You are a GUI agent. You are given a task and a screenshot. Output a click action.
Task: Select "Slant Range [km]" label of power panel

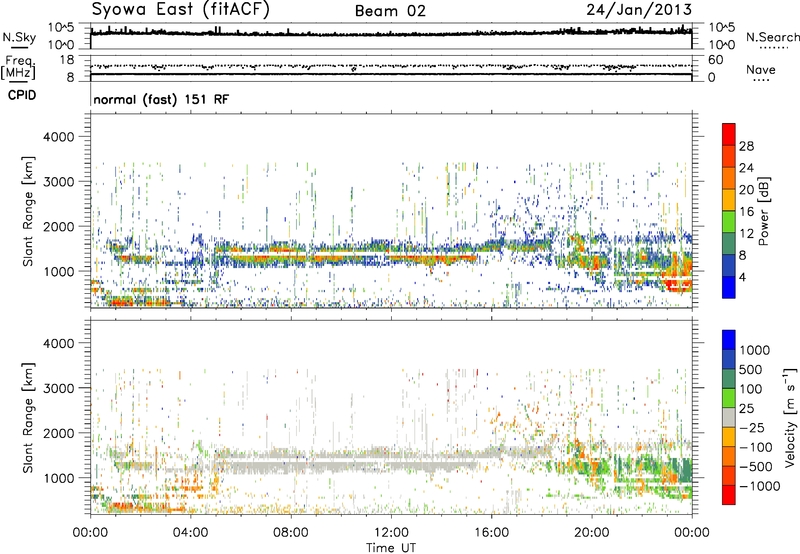point(28,211)
